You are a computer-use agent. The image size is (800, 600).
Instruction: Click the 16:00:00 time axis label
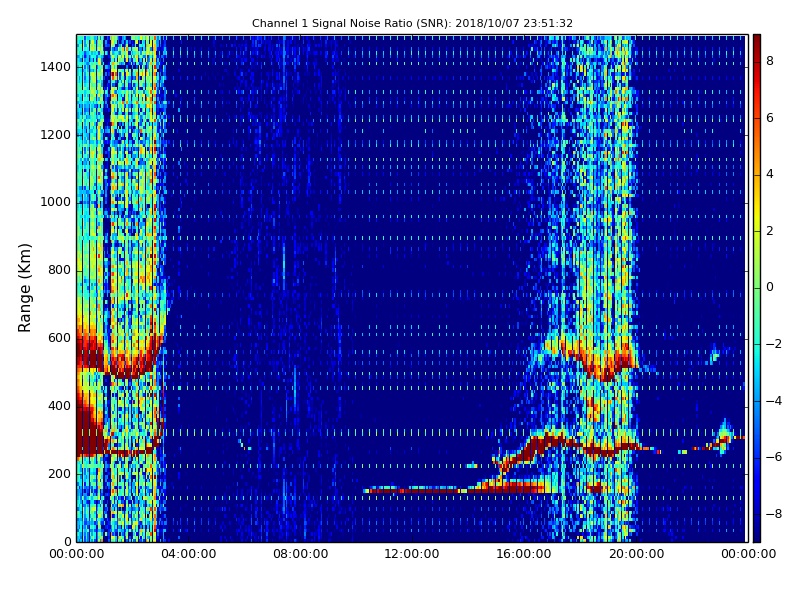[x=524, y=554]
